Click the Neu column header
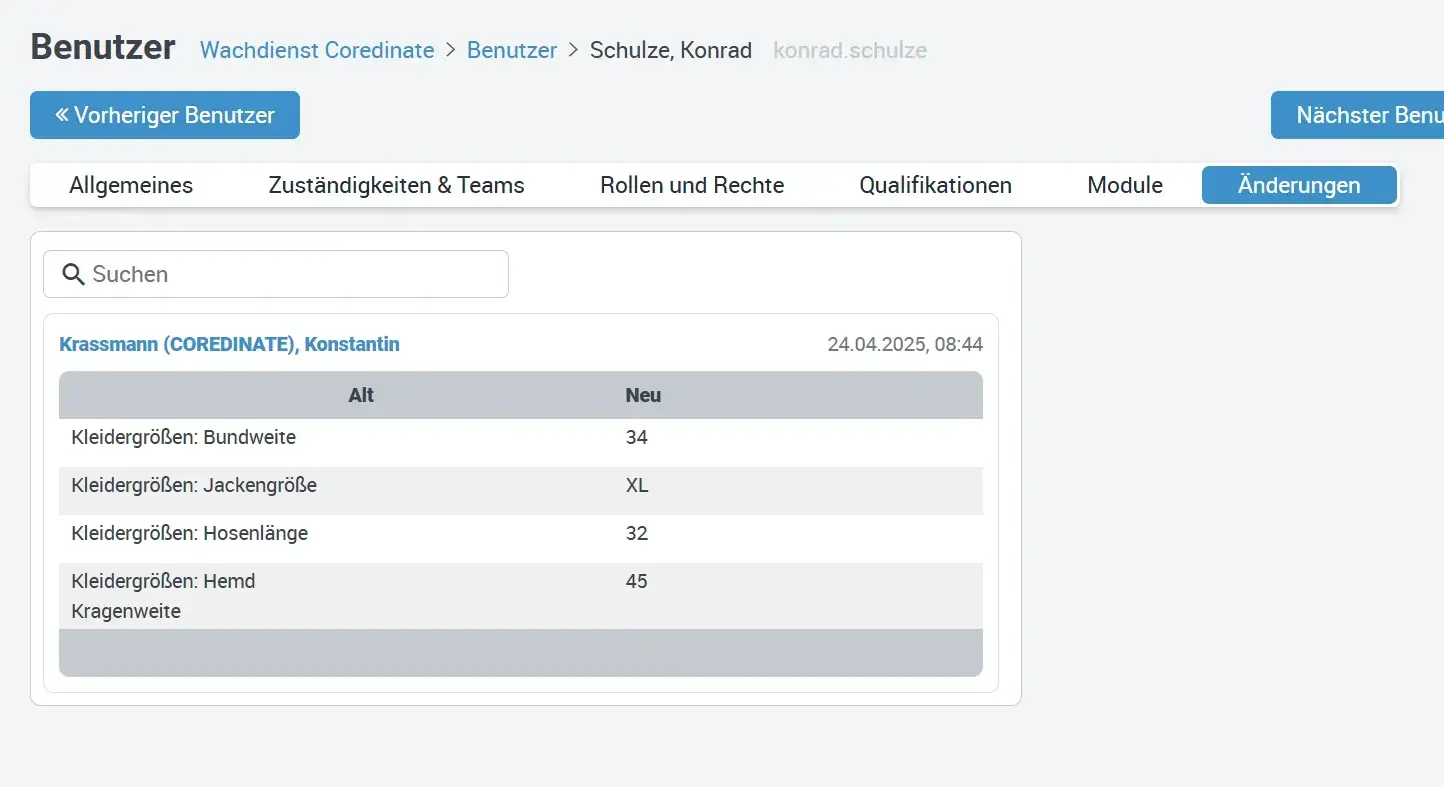 [643, 395]
